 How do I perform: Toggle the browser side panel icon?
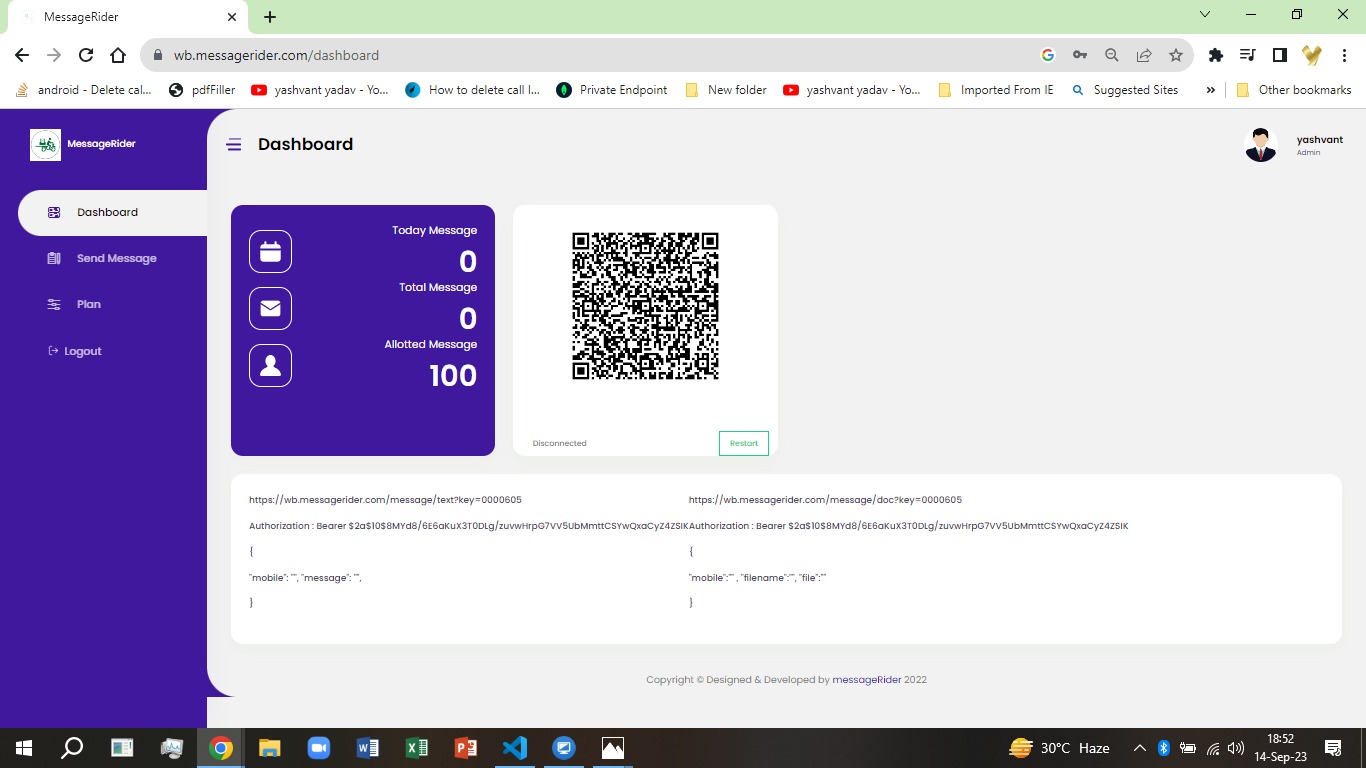click(x=1280, y=55)
